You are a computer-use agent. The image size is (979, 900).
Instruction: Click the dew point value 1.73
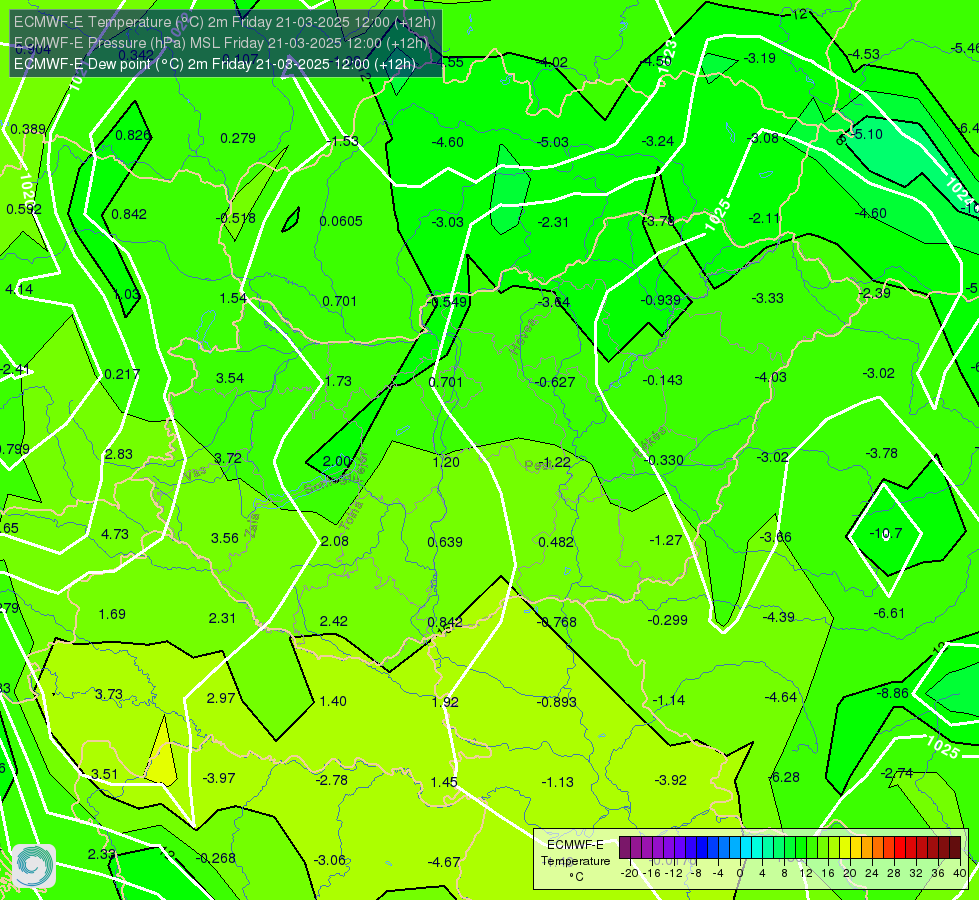tap(338, 381)
